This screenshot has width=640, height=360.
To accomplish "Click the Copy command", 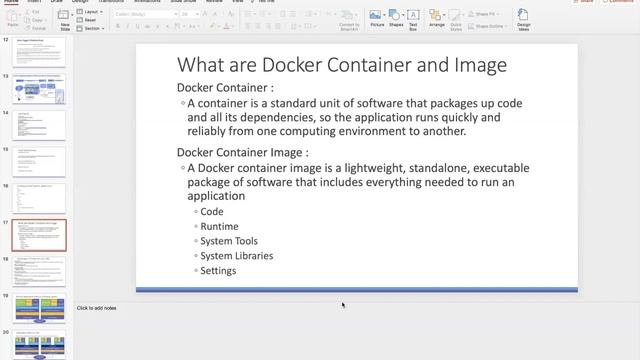I will 35,20.
